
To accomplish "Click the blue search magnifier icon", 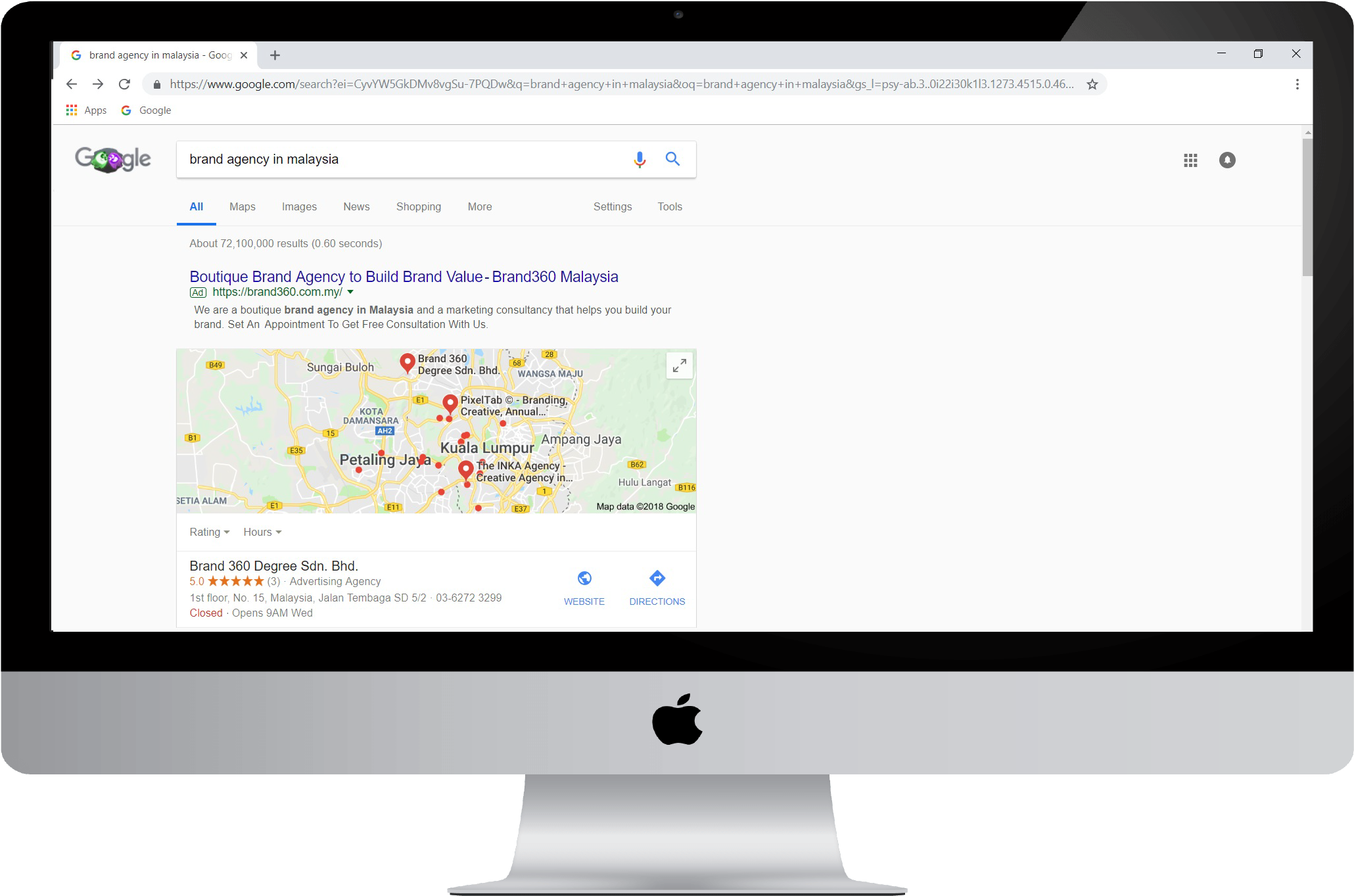I will (x=672, y=158).
